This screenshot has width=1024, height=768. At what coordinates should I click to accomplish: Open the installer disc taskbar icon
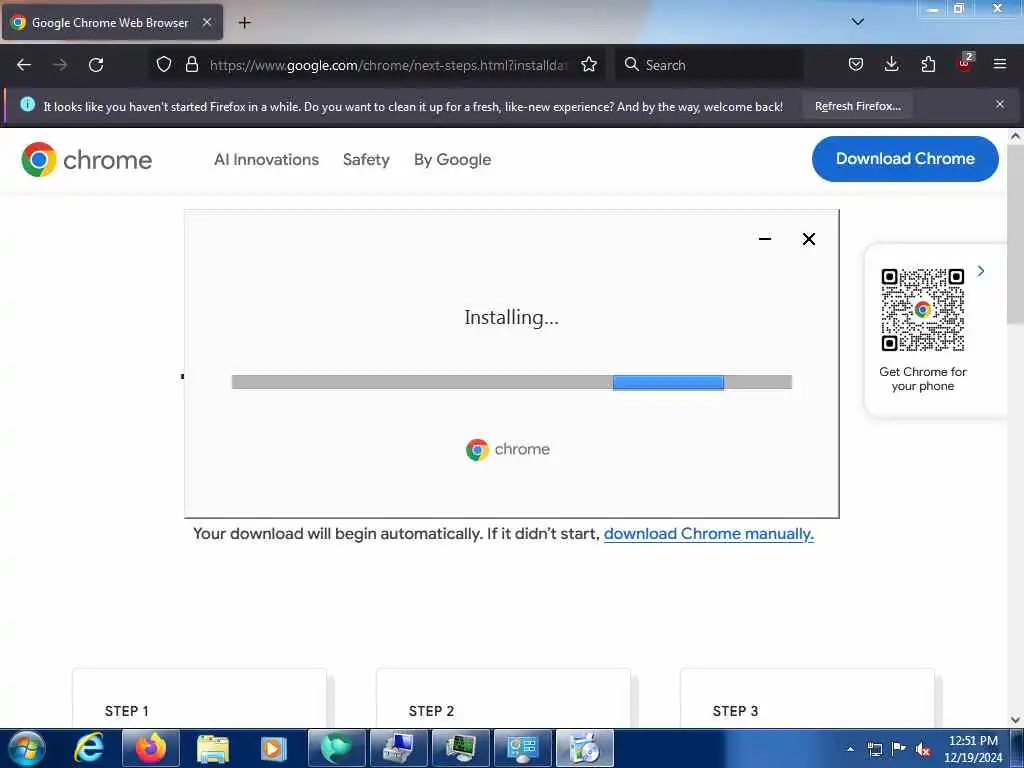pos(584,748)
